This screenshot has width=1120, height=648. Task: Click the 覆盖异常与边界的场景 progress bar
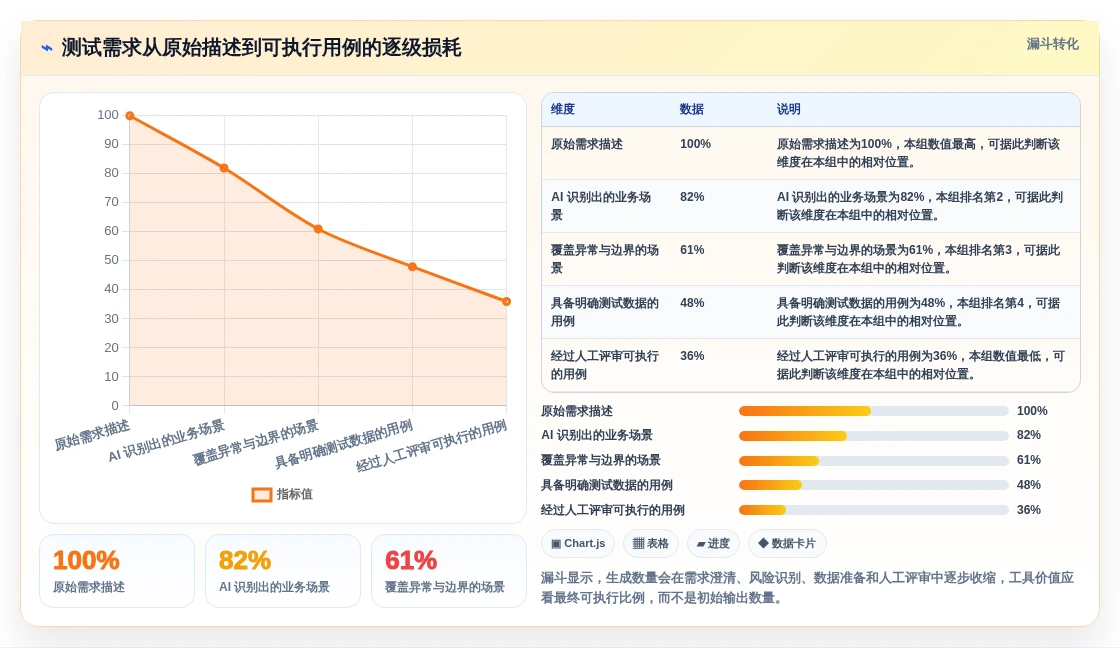click(874, 461)
